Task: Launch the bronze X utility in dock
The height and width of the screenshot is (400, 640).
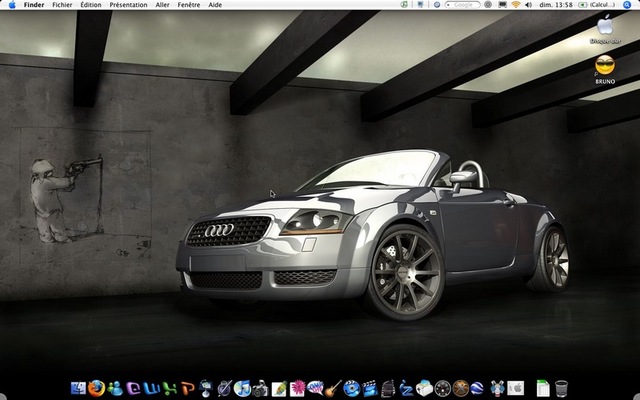Action: (x=461, y=388)
